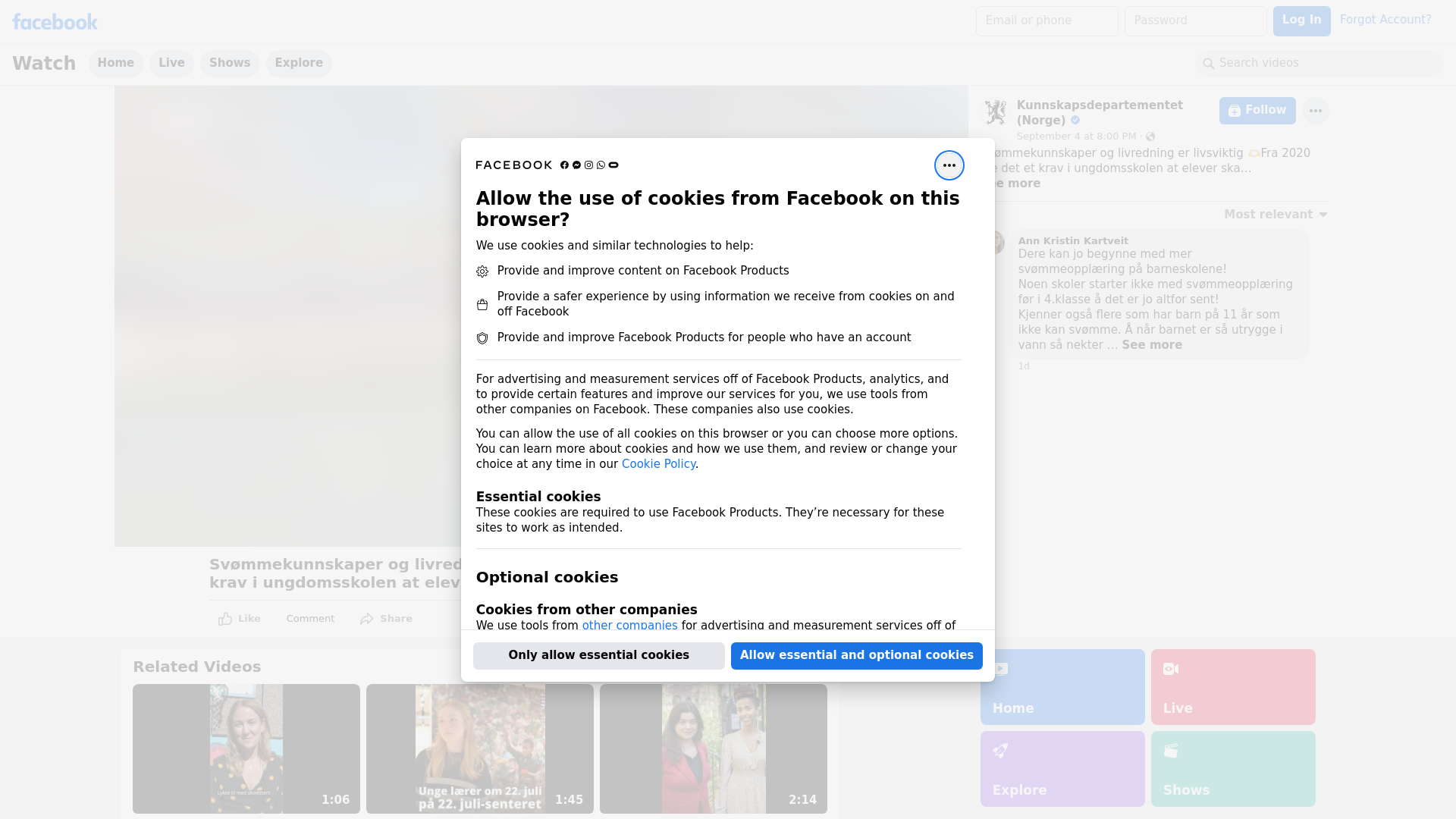
Task: Click the Instagram icon in cookie dialog header
Action: point(588,165)
